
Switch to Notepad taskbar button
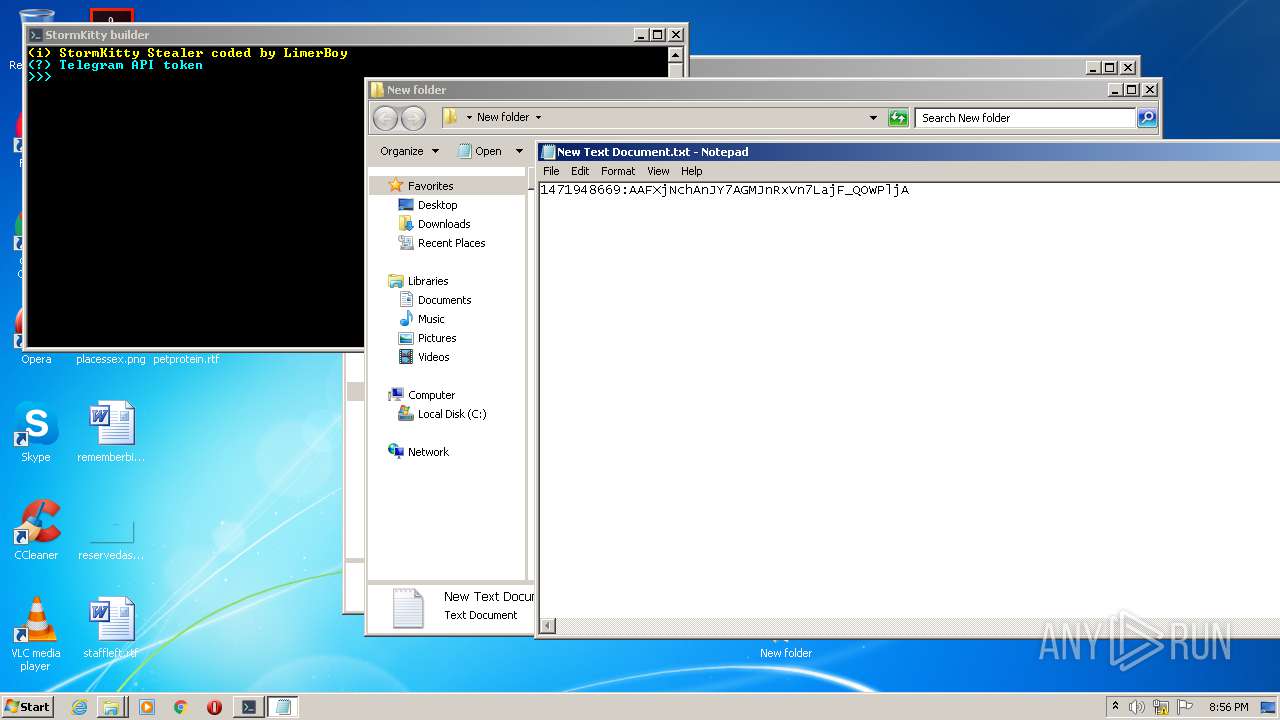tap(283, 707)
